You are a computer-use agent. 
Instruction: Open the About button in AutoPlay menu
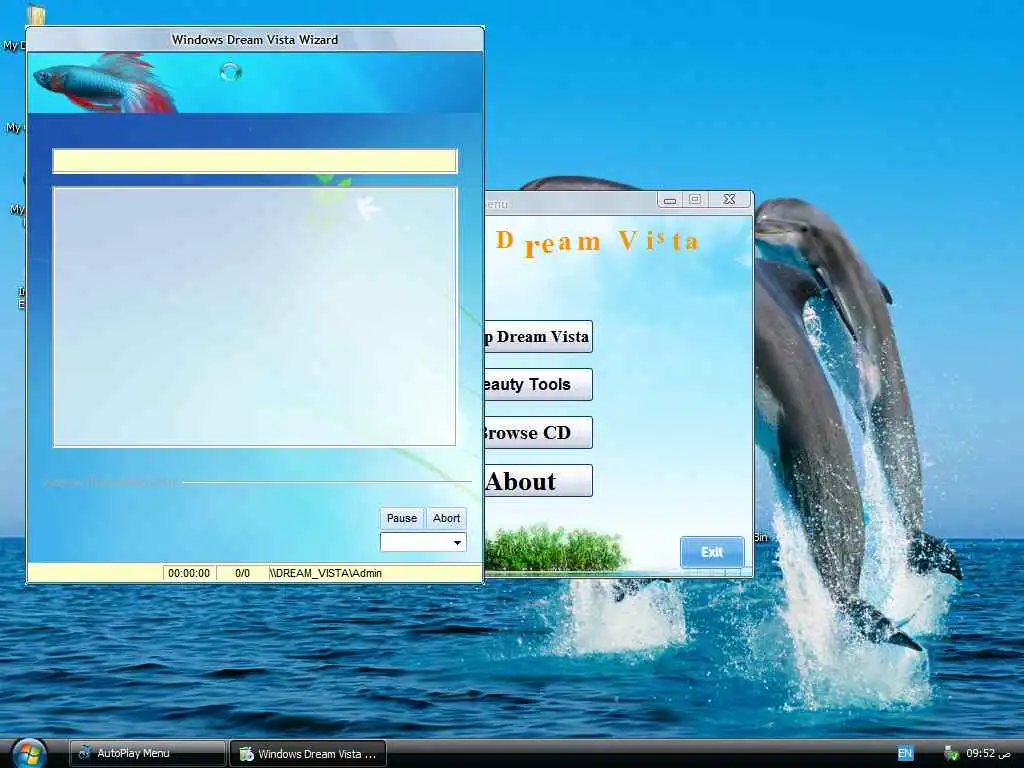tap(538, 481)
